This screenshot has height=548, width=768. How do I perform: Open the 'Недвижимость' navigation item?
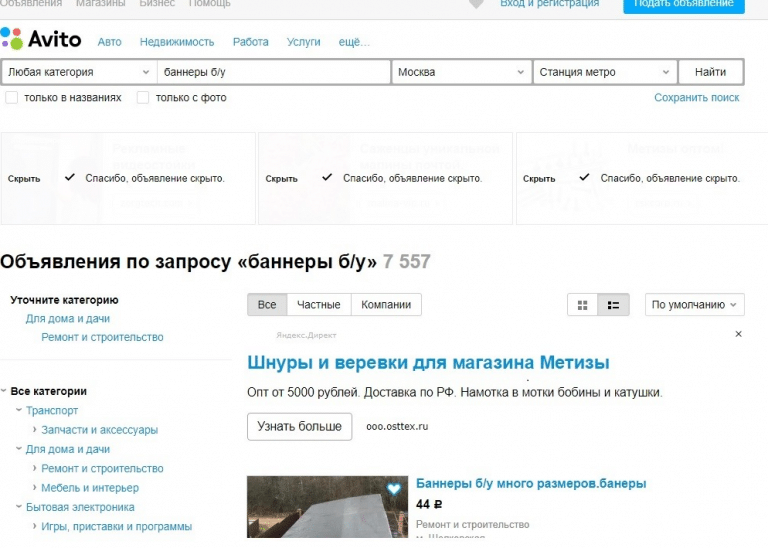[177, 42]
